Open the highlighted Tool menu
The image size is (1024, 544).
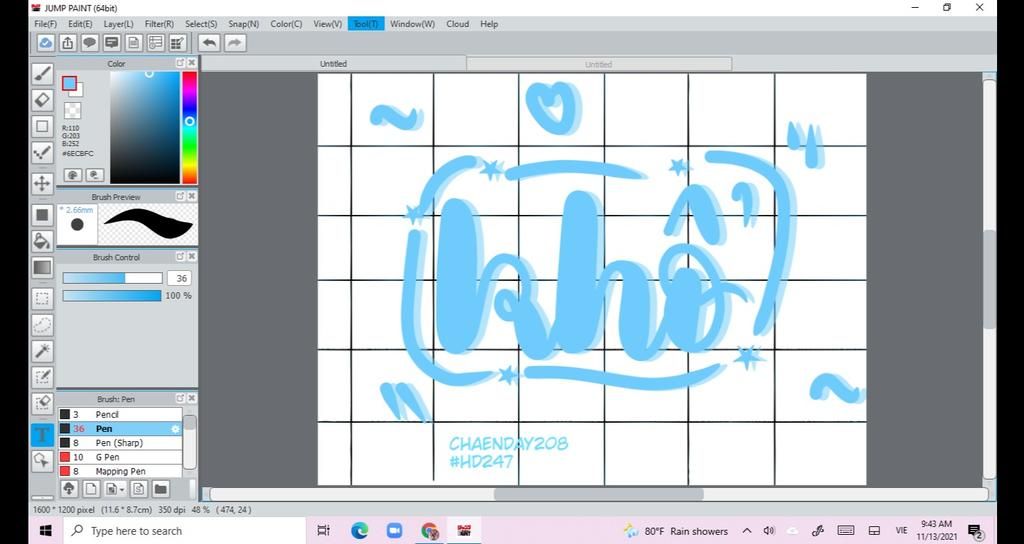point(366,24)
